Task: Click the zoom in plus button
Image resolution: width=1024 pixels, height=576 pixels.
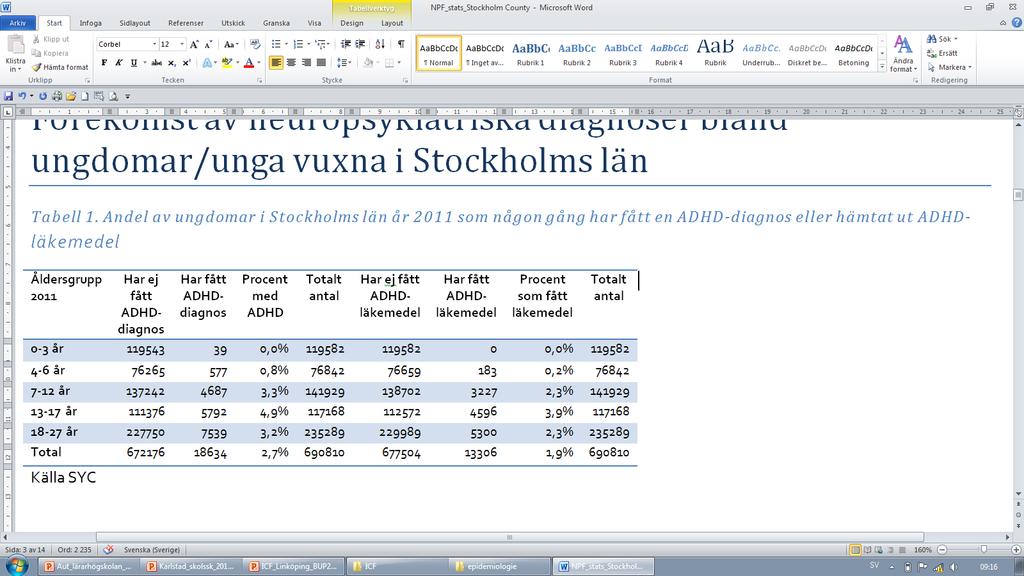Action: [x=1016, y=550]
